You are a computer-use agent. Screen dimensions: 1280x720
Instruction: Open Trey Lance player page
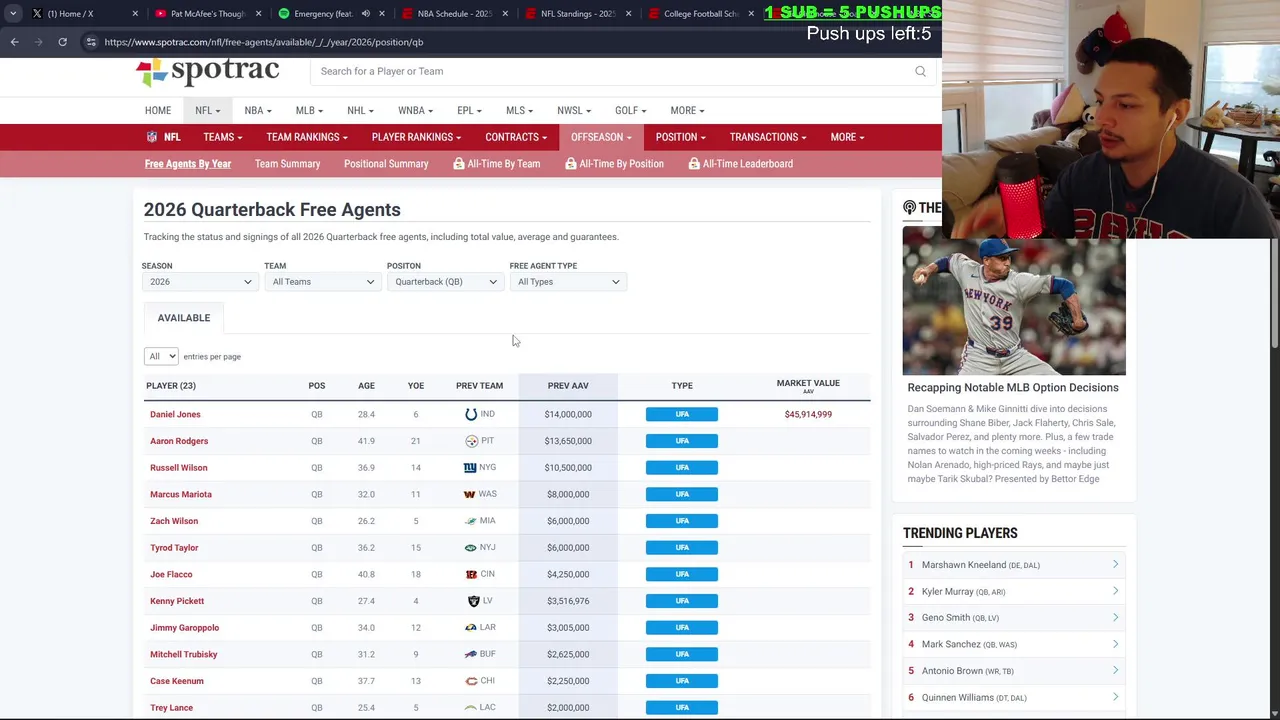(x=171, y=708)
